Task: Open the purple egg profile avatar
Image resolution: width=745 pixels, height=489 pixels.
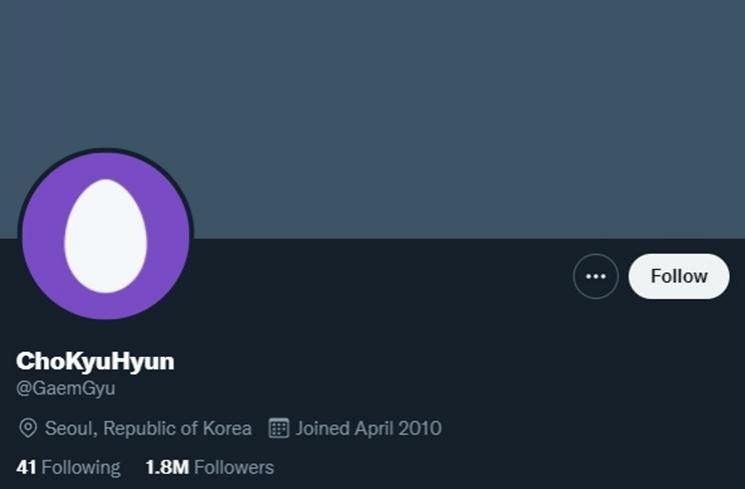Action: (x=106, y=234)
